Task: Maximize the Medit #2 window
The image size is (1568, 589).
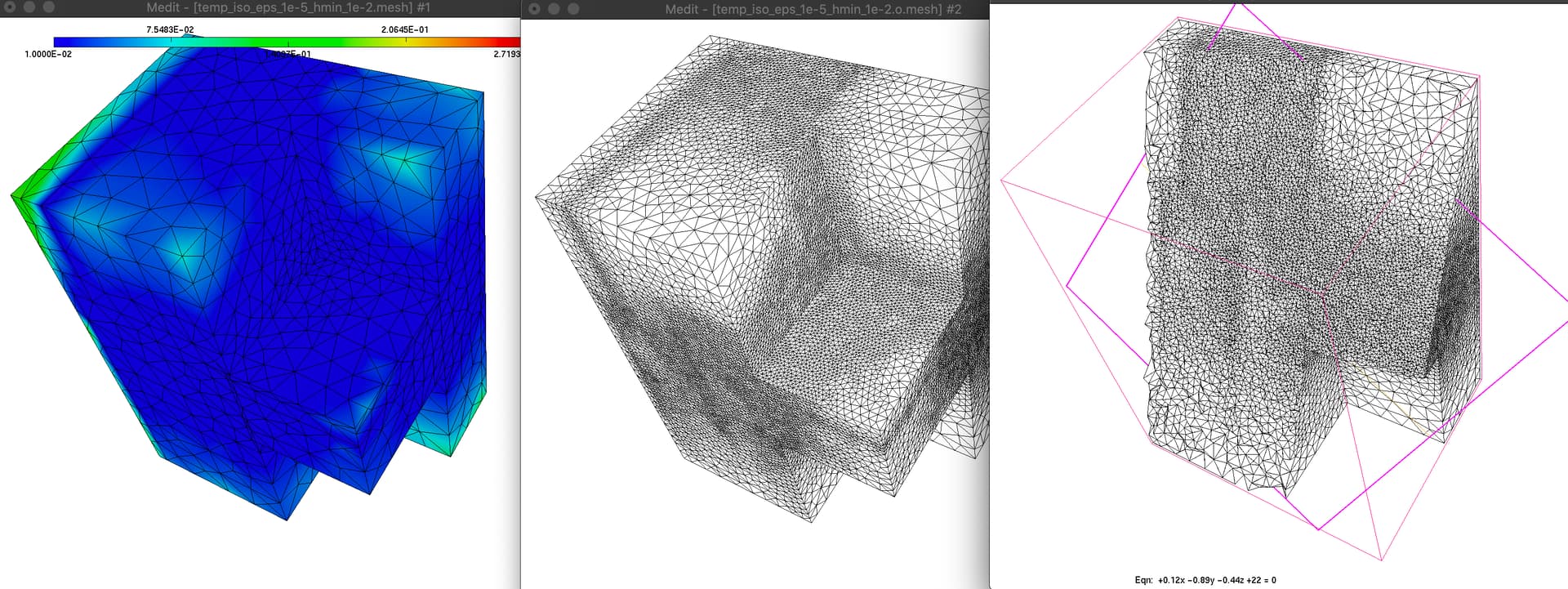Action: (573, 9)
